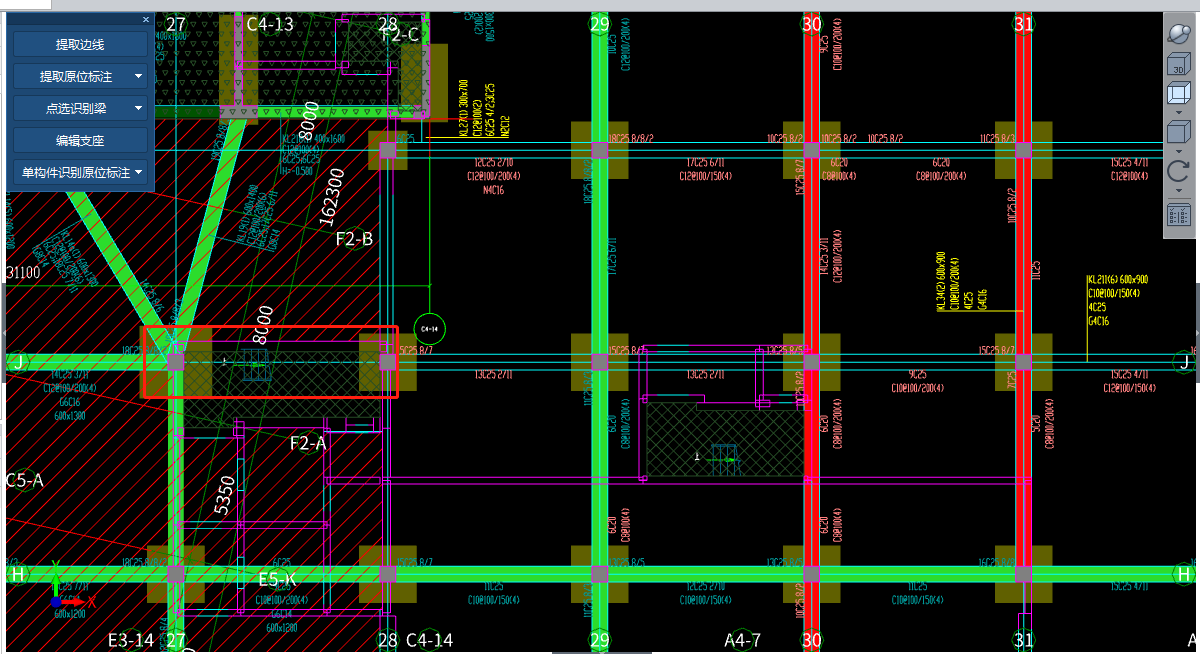Activate the dynamic orbit sphere icon

[1180, 33]
